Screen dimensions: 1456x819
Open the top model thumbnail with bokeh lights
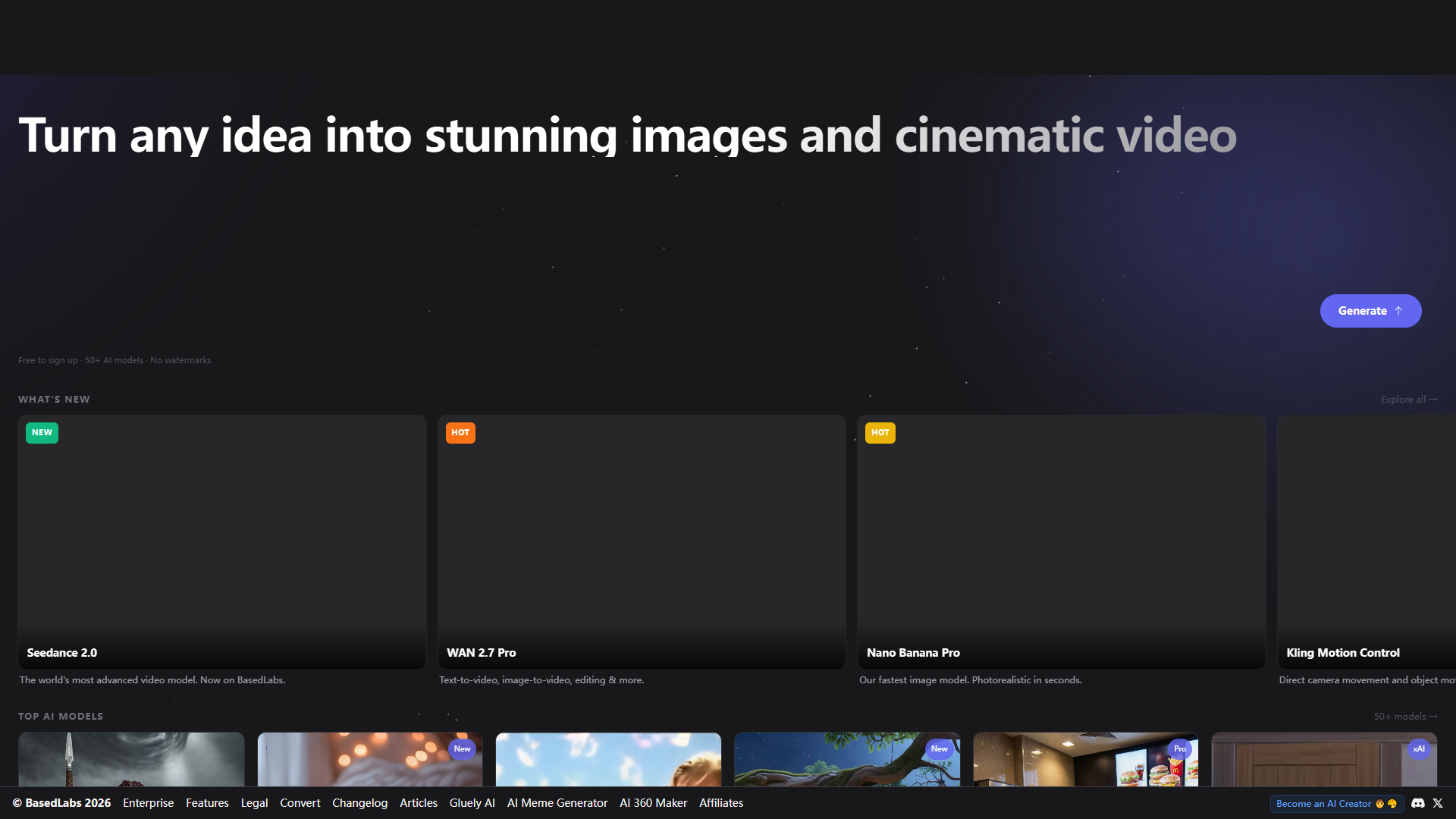[370, 759]
